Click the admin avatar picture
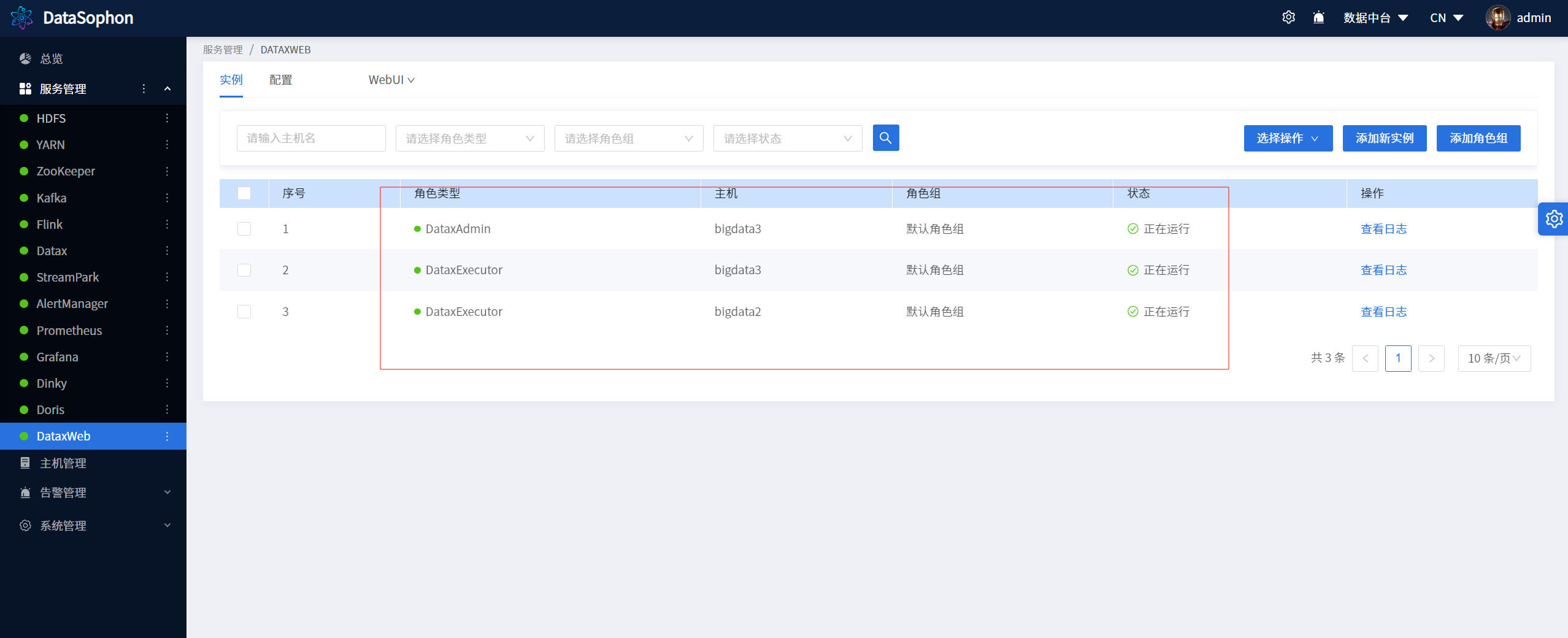The width and height of the screenshot is (1568, 638). coord(1498,18)
